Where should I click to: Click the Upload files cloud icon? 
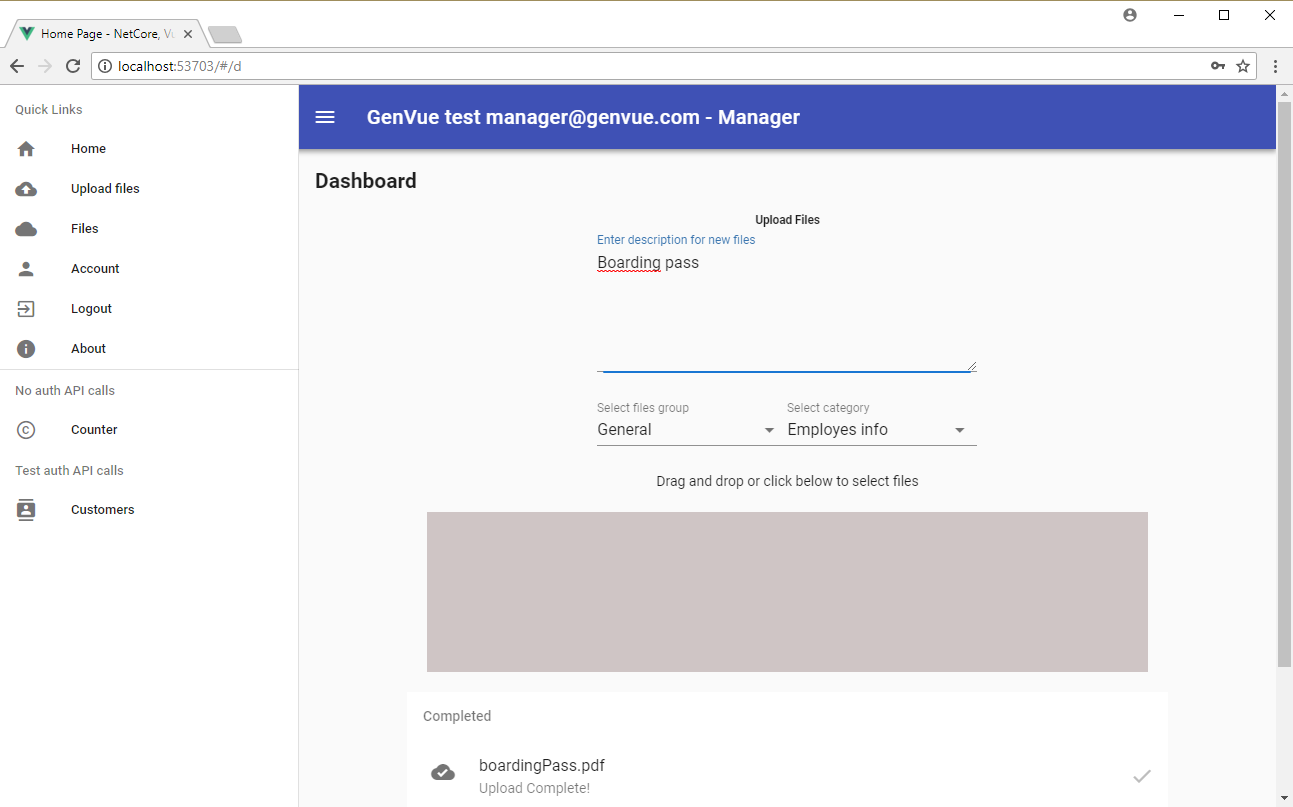coord(26,189)
